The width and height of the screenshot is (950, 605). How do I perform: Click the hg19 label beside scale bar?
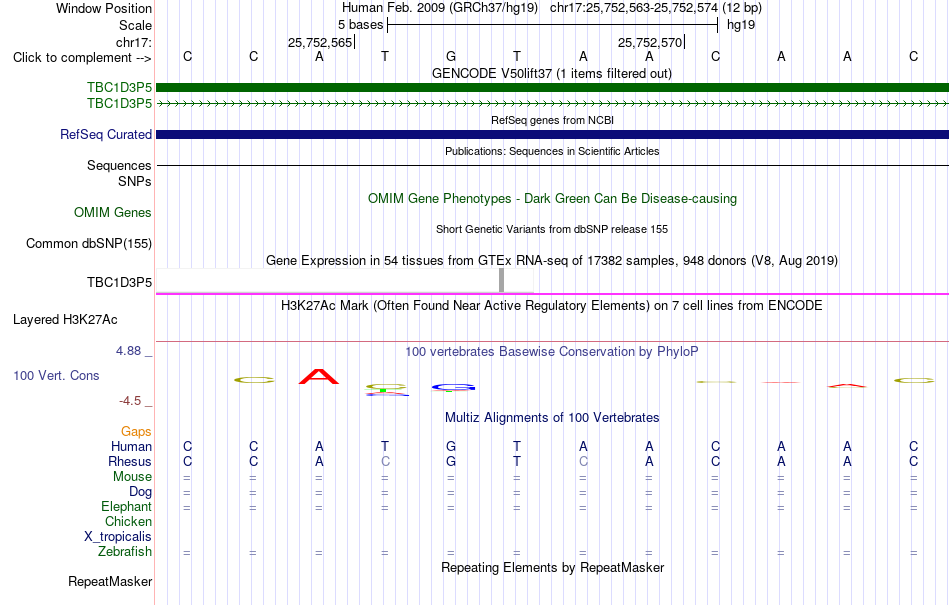coord(741,25)
